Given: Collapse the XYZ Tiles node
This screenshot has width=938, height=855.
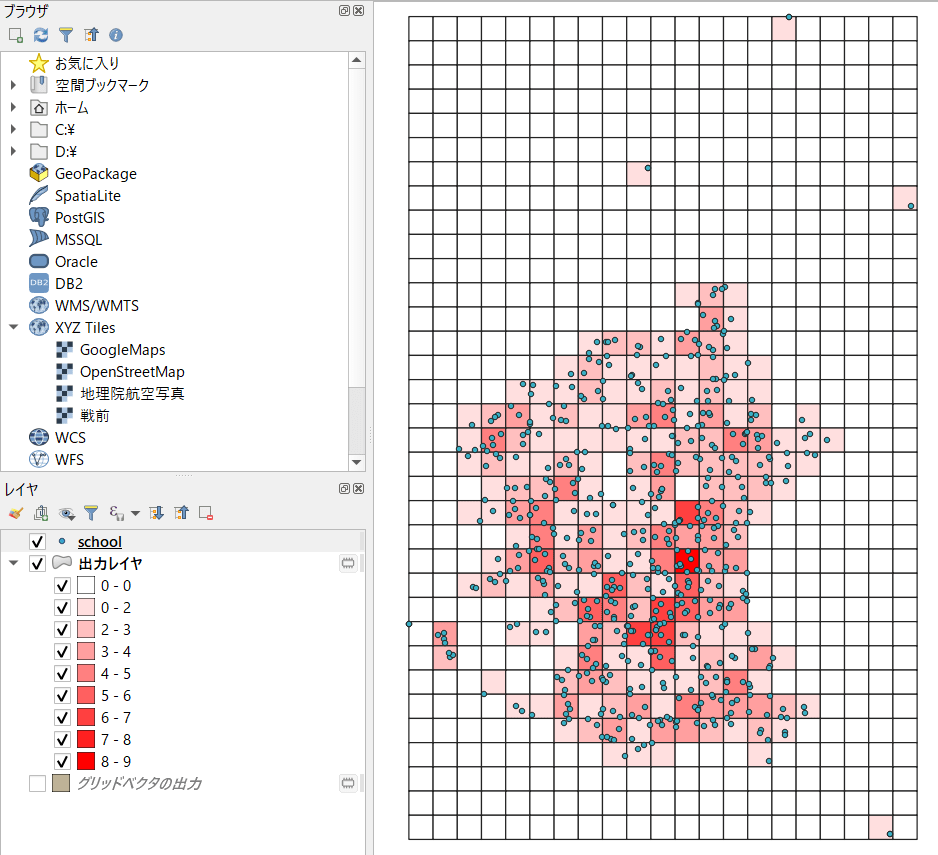Looking at the screenshot, I should 13,327.
